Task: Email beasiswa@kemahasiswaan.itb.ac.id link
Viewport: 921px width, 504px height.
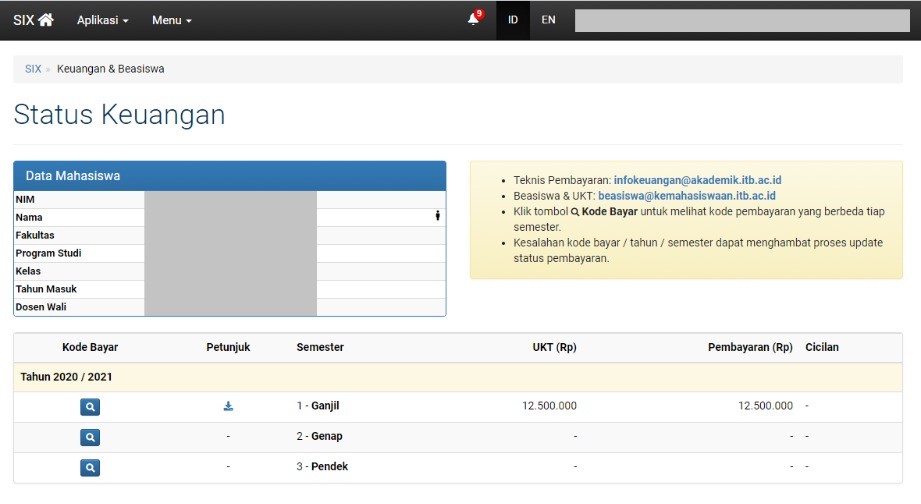Action: tap(687, 196)
